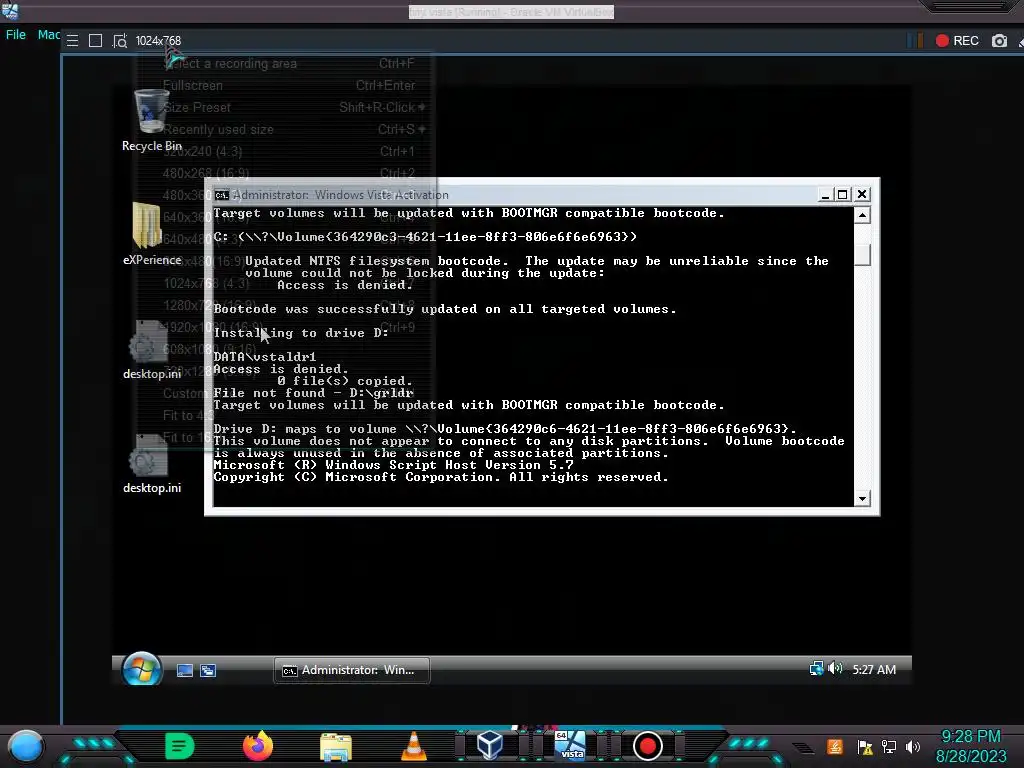This screenshot has width=1024, height=768.
Task: Click the Vista tray network icon
Action: [816, 668]
